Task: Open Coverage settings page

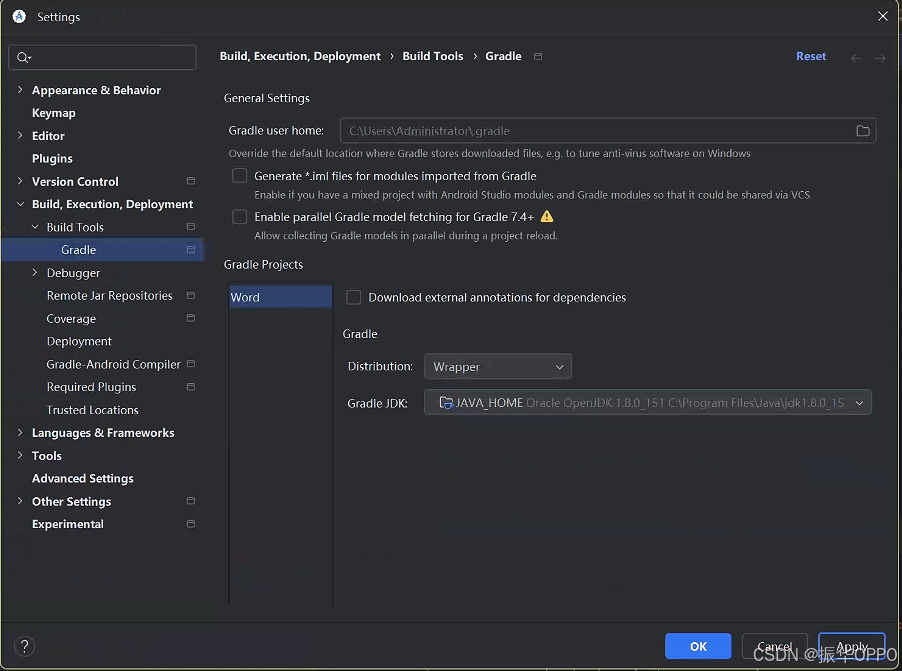Action: pos(71,318)
